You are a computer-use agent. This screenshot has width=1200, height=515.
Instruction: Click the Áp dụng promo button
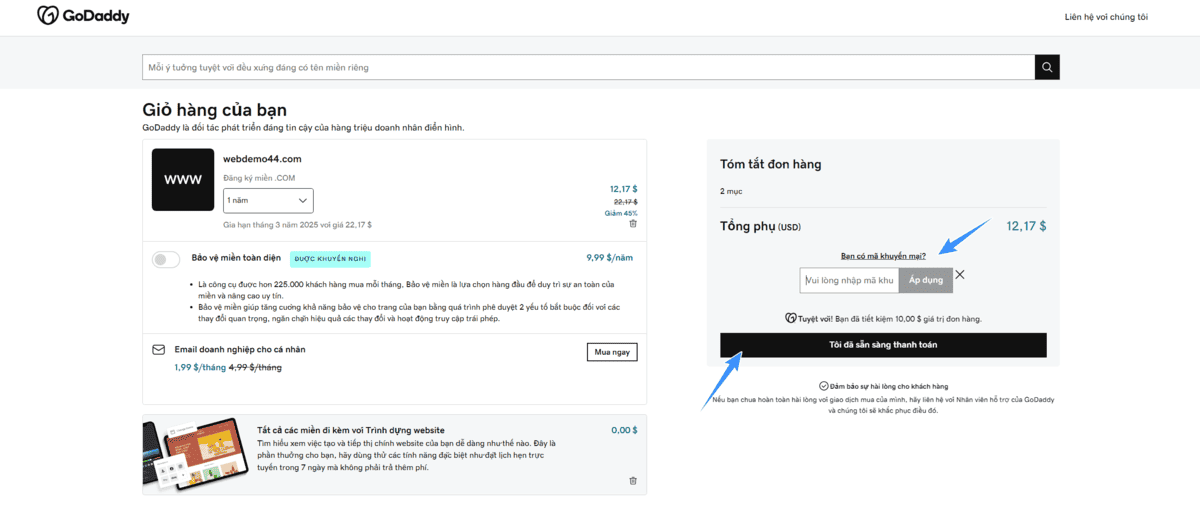tap(926, 280)
